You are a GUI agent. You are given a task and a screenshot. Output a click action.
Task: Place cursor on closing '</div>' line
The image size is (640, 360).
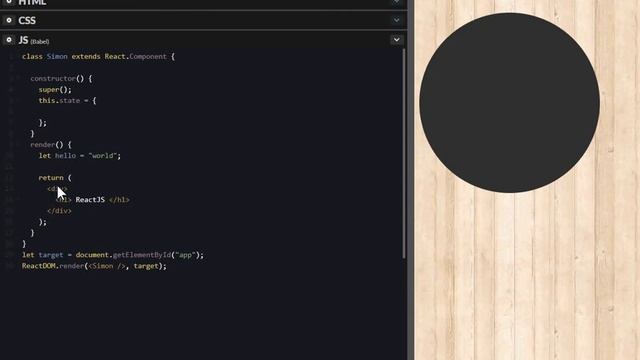click(x=59, y=211)
